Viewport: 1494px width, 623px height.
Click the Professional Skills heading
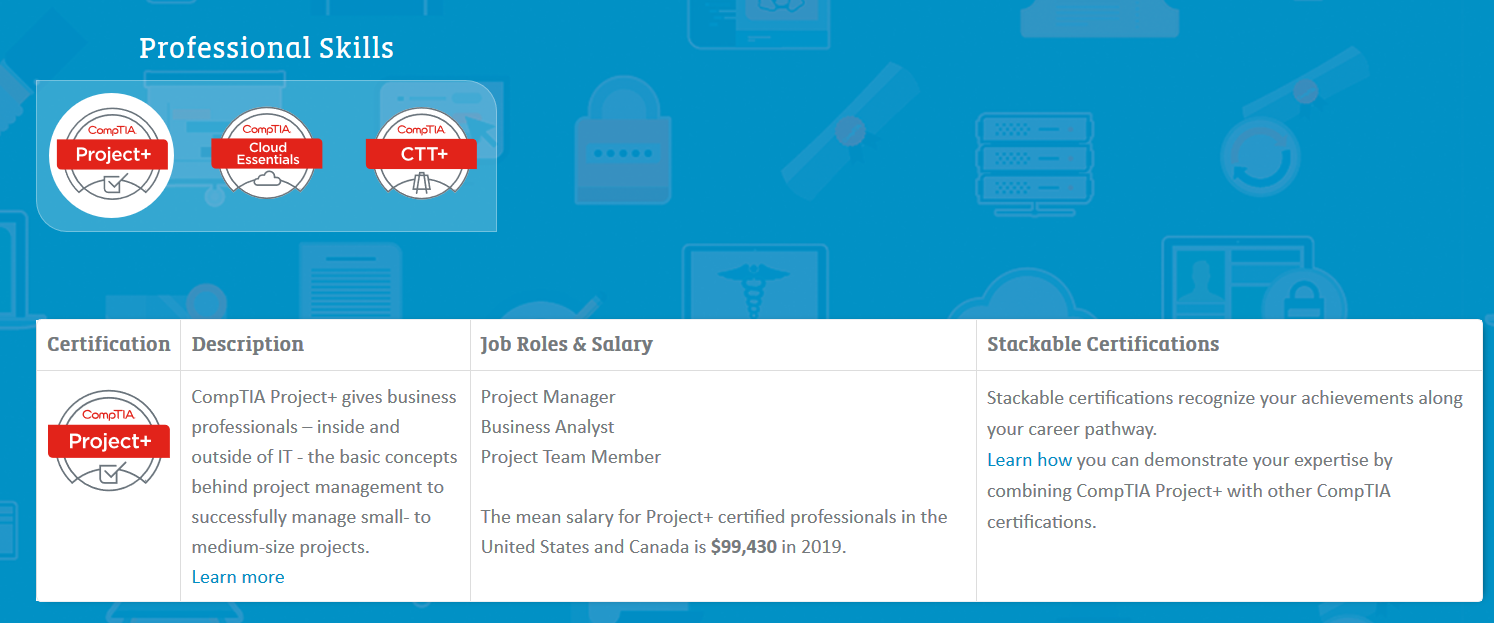point(266,48)
